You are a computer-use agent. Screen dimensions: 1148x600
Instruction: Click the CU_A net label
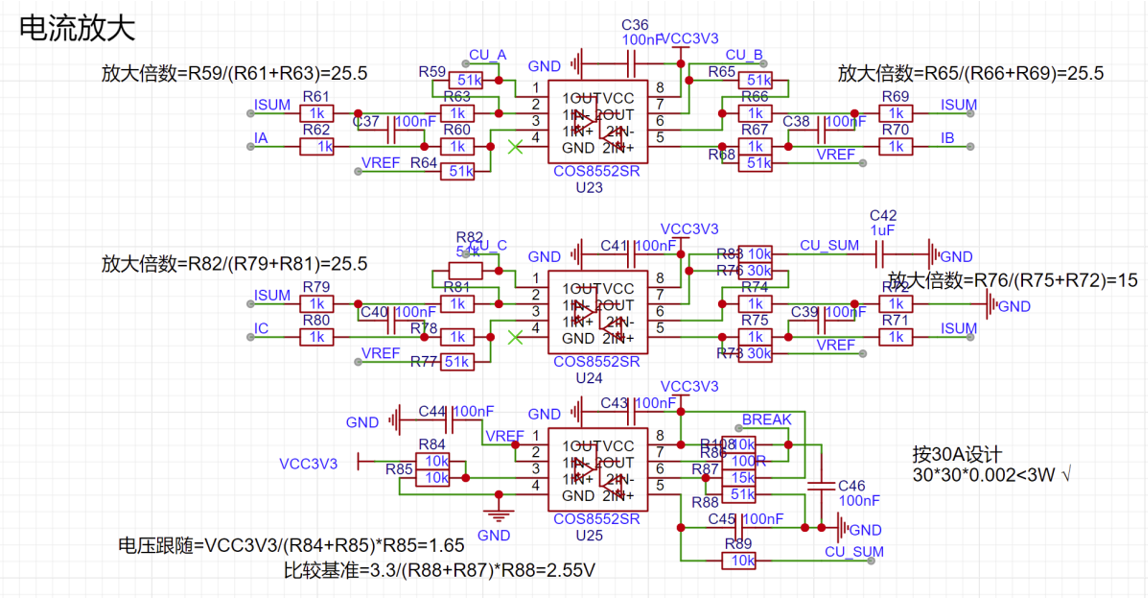coord(487,54)
